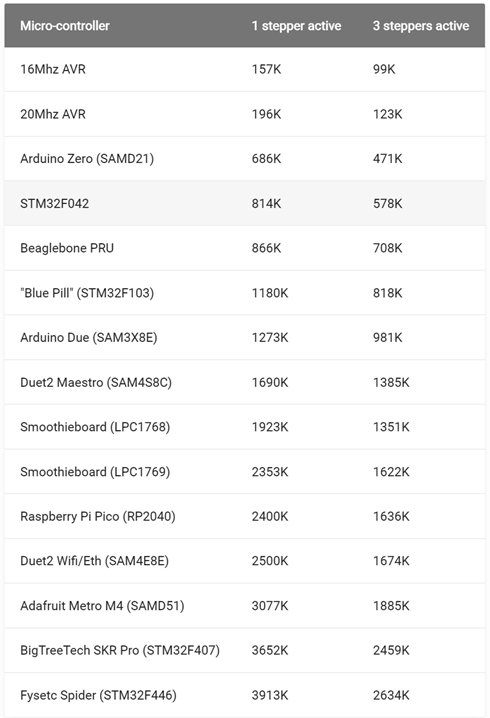Viewport: 490px width, 718px height.
Task: Click Raspberry Pi Pico (RP2040) cell
Action: [98, 517]
